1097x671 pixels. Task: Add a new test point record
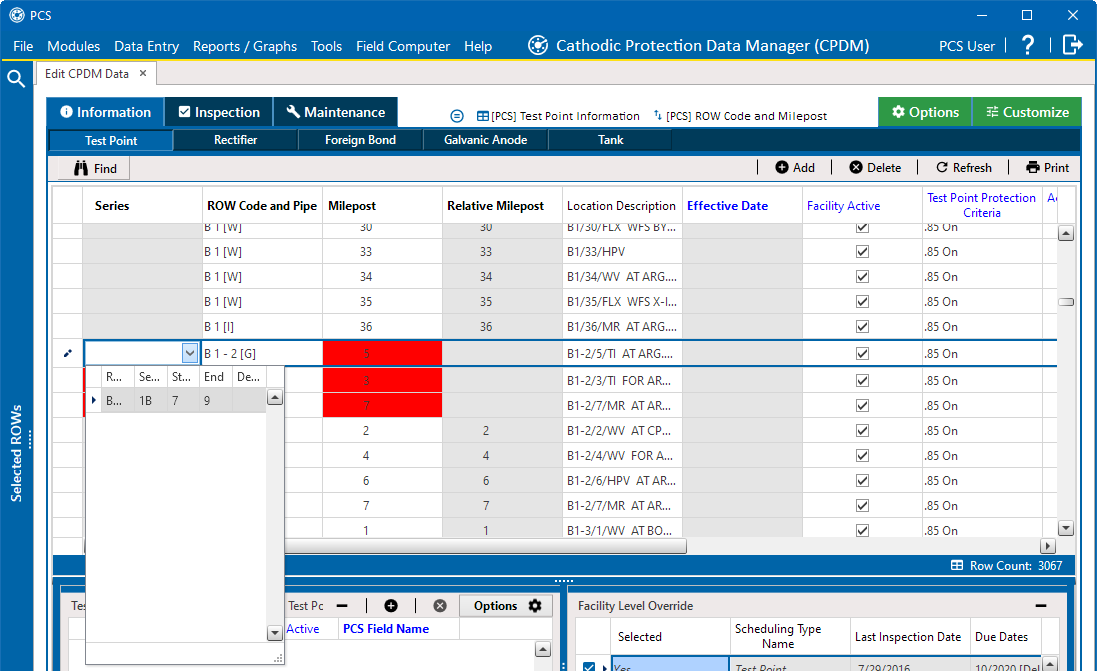click(794, 168)
